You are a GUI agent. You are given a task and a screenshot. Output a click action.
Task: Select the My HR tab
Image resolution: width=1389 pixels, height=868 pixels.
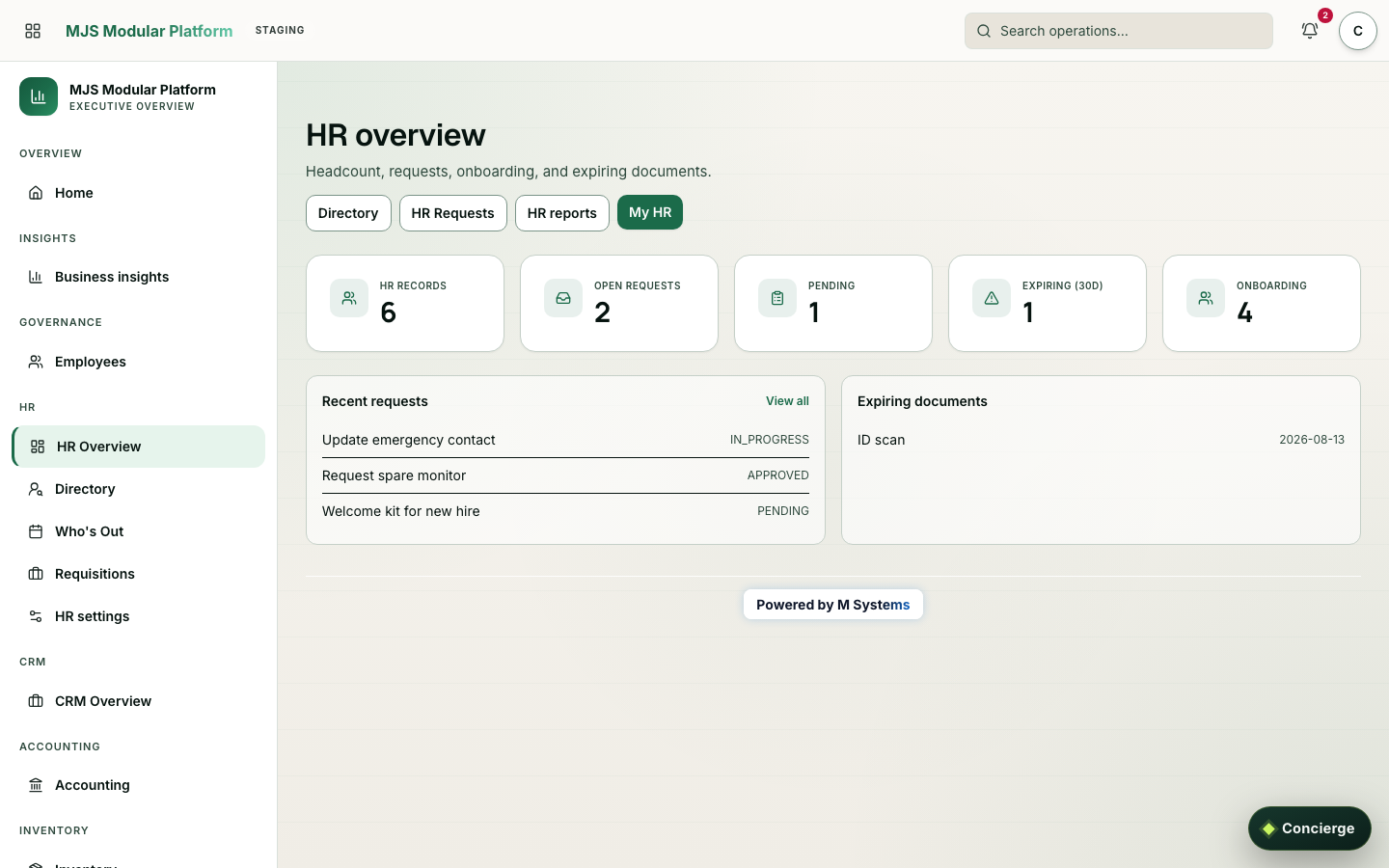point(650,212)
